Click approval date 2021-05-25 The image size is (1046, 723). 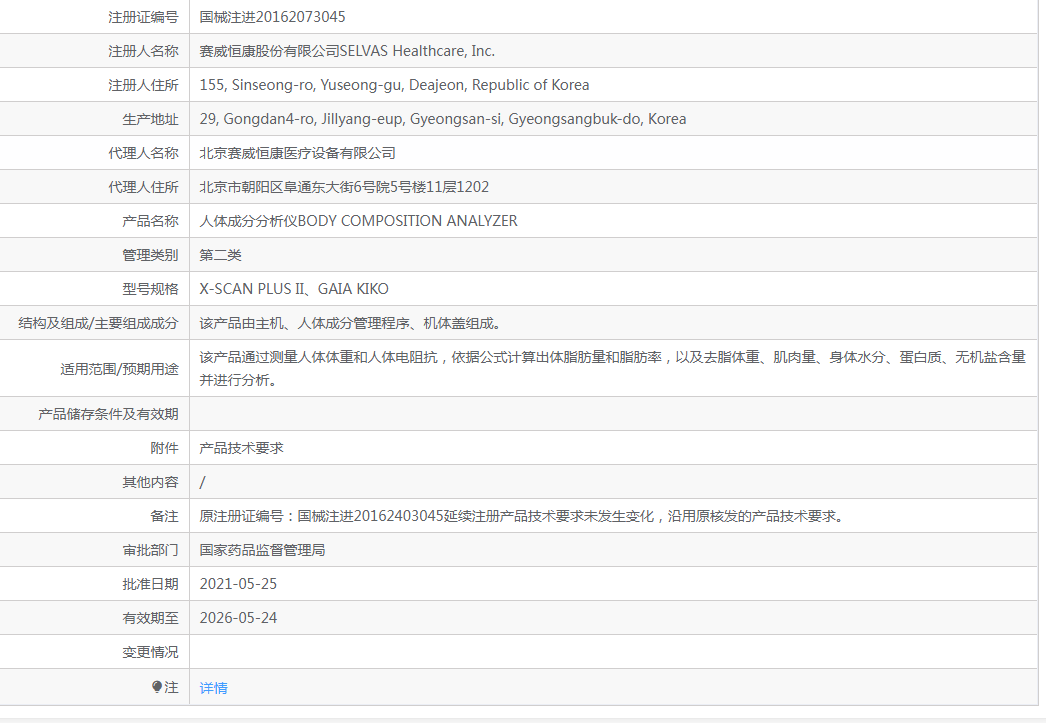click(x=238, y=584)
